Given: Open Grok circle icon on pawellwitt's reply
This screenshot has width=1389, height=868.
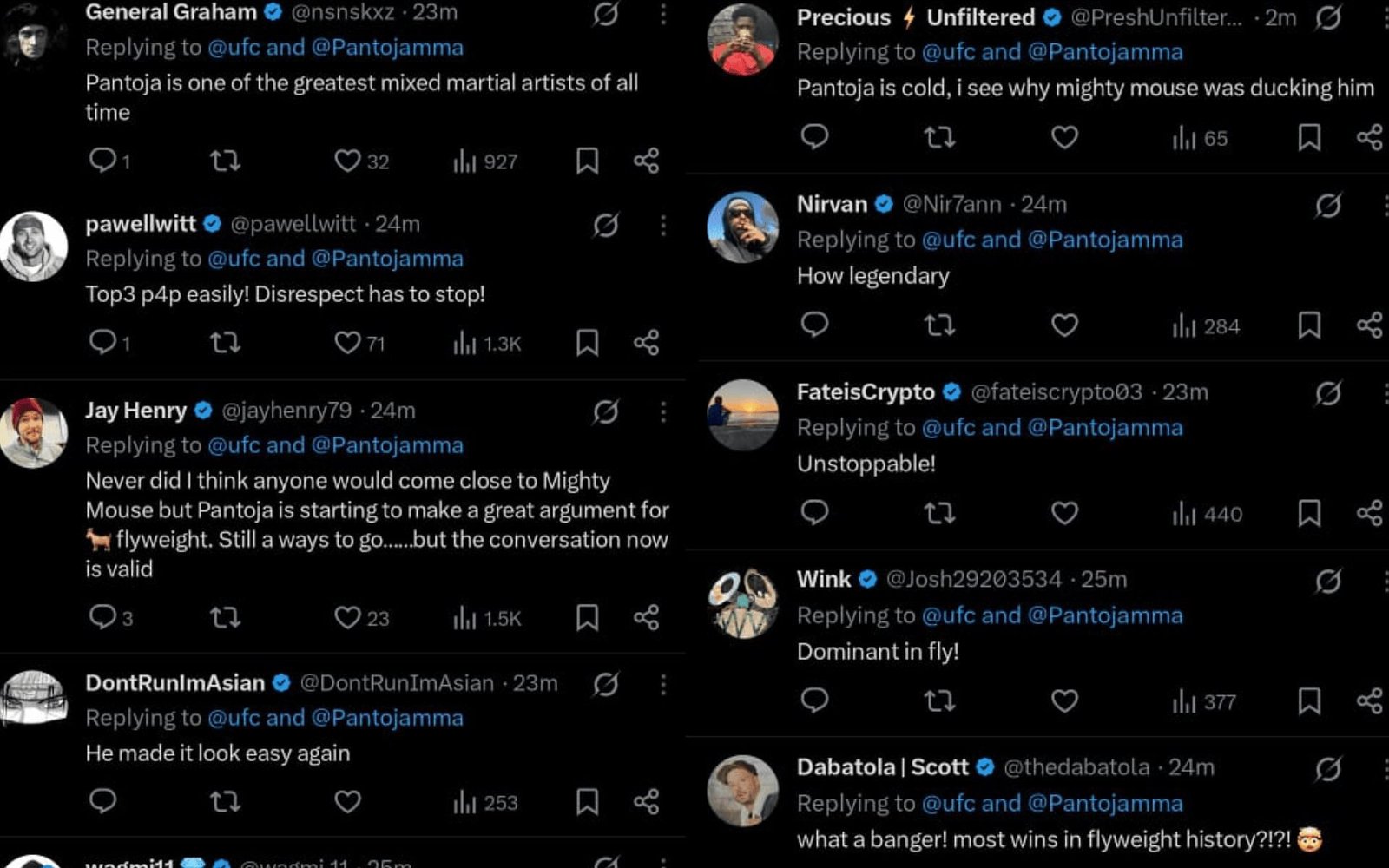Looking at the screenshot, I should [606, 225].
